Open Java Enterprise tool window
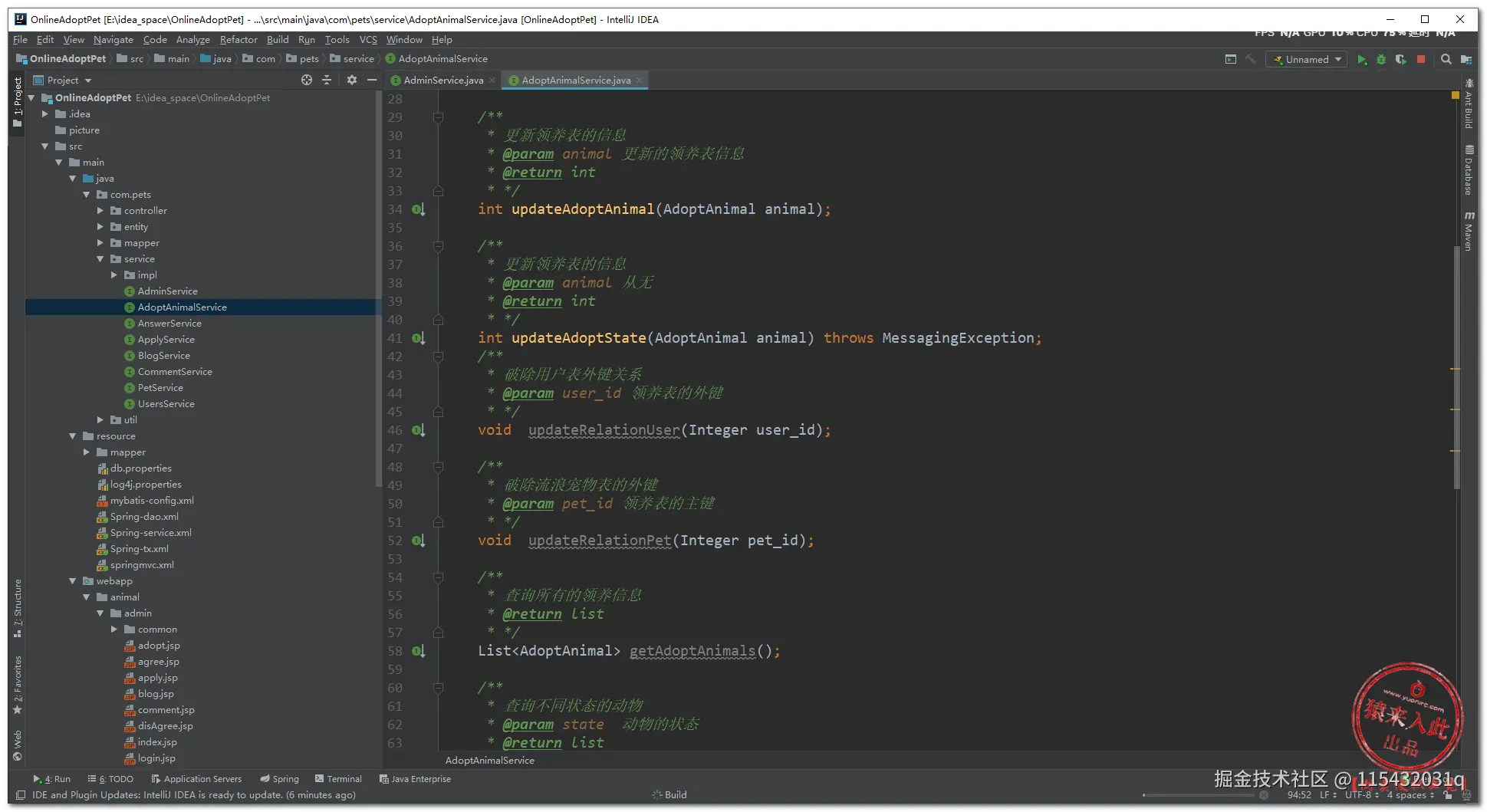1487x812 pixels. click(415, 779)
